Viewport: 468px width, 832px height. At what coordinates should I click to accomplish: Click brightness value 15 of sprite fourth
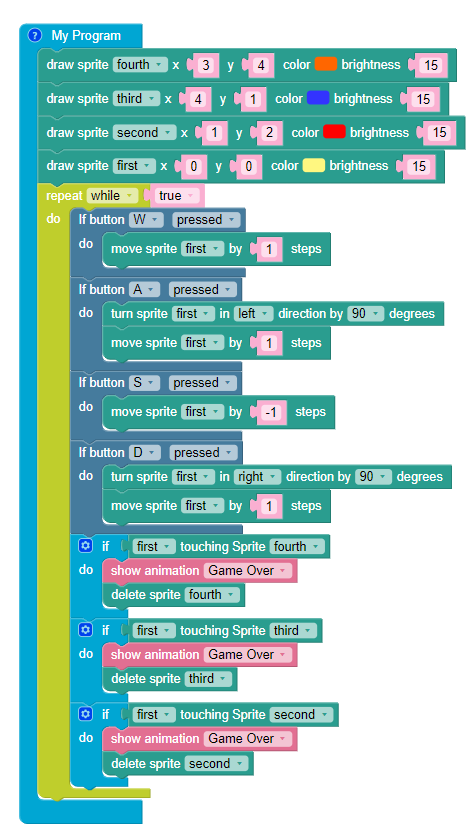tap(430, 65)
